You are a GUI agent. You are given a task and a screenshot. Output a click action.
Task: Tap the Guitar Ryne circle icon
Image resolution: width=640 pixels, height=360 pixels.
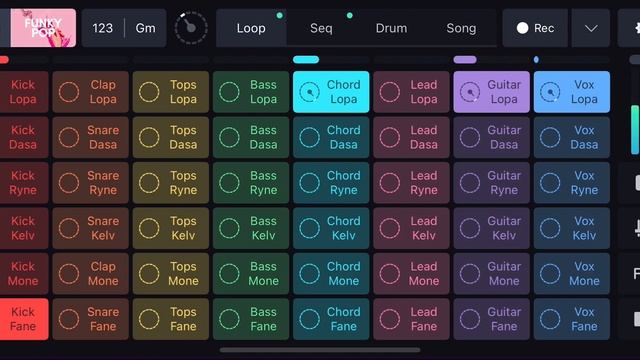coord(470,182)
